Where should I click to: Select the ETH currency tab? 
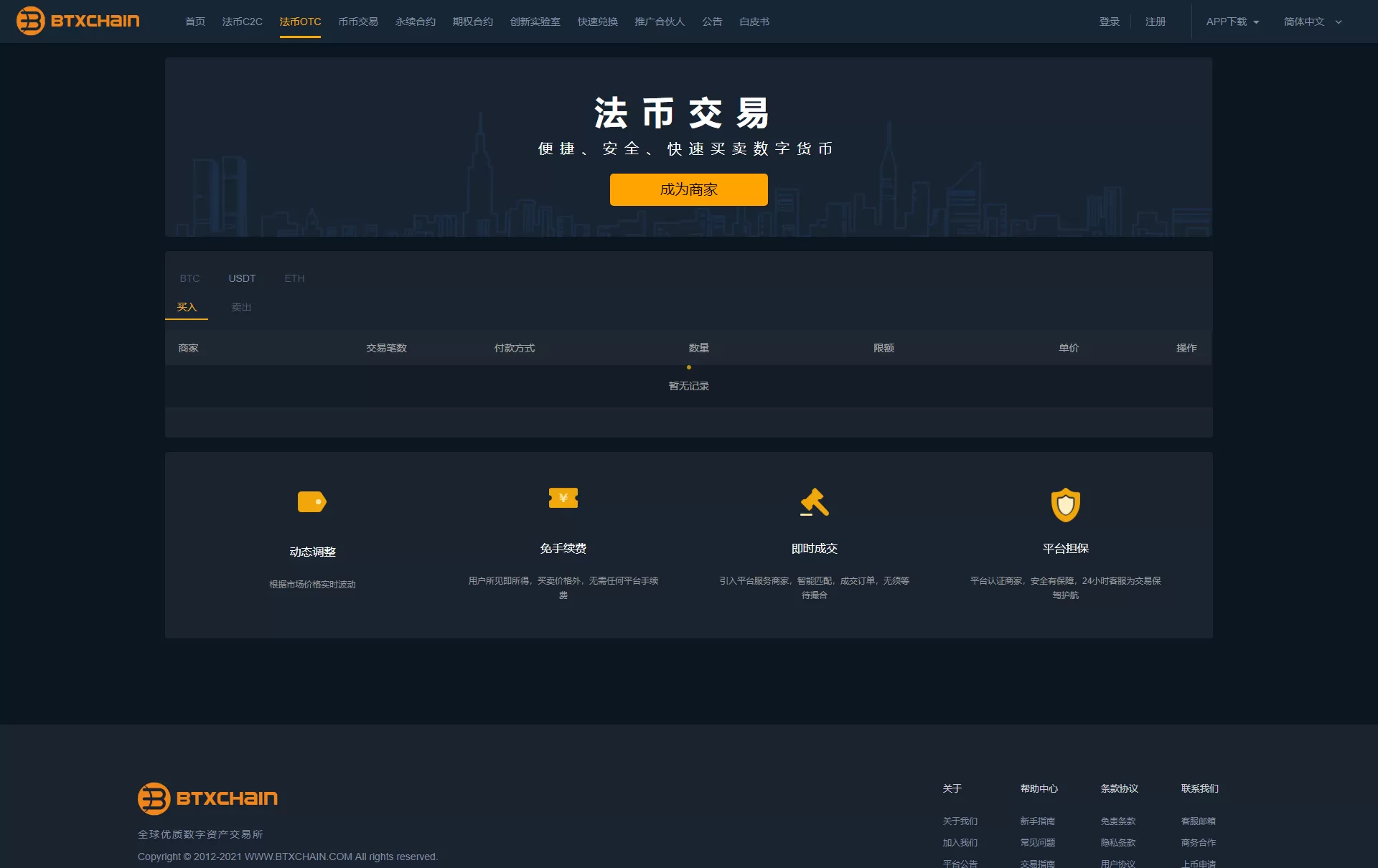[294, 278]
